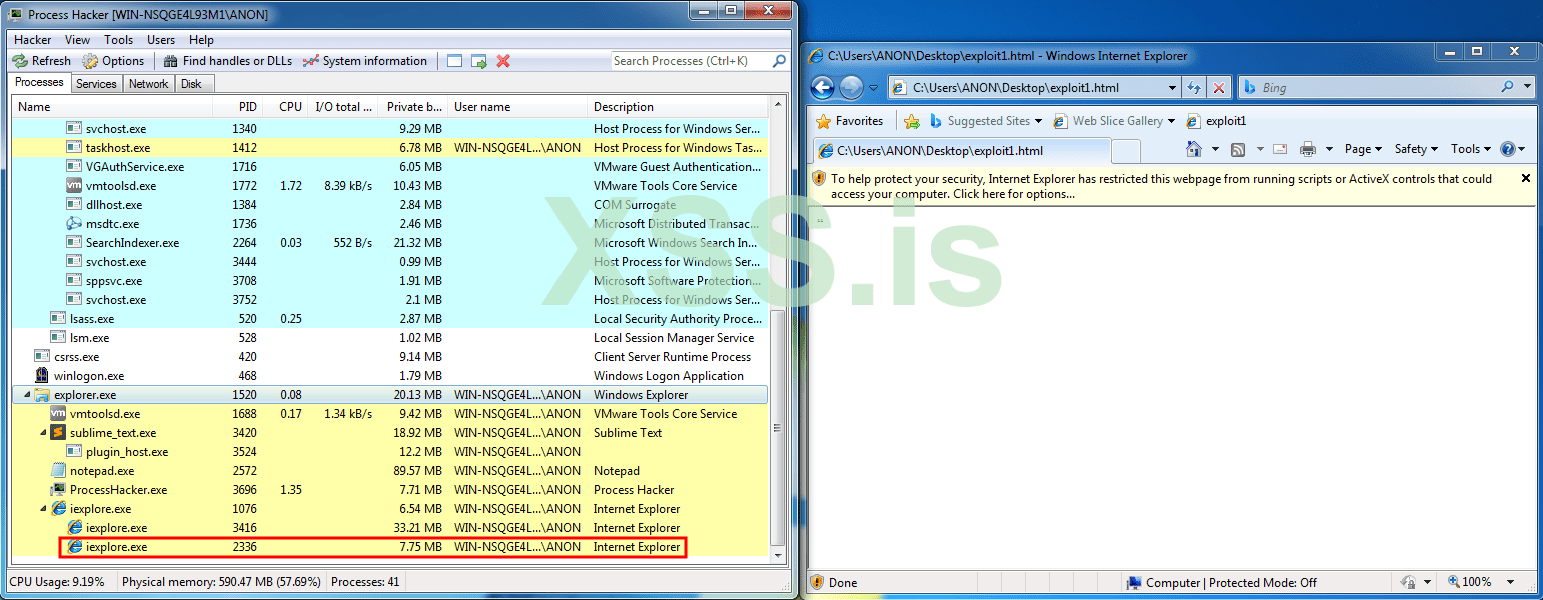The height and width of the screenshot is (600, 1543).
Task: Select the notepad.exe process row
Action: (x=390, y=471)
